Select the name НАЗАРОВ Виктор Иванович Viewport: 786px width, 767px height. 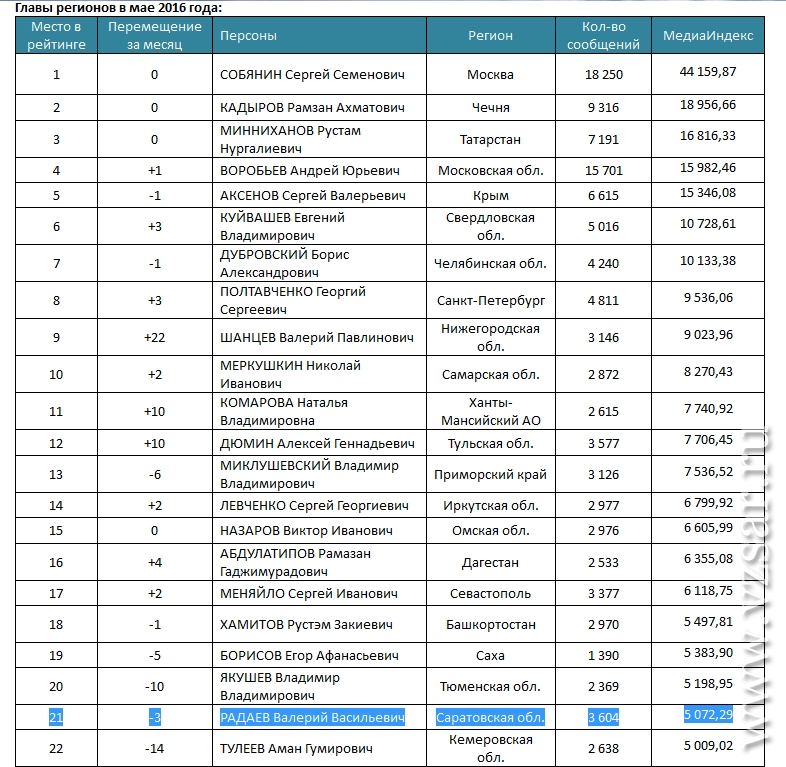[x=306, y=531]
